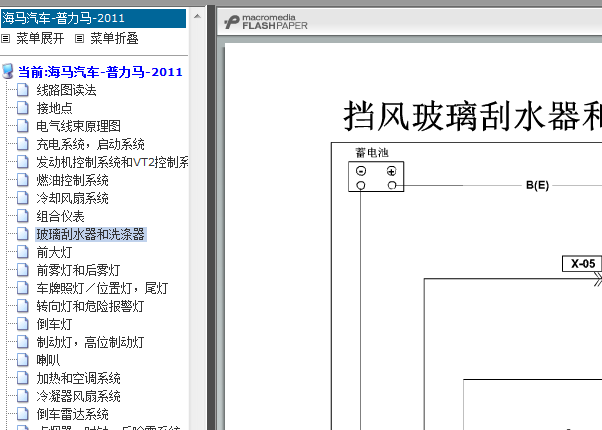
Task: Click the page icon next to 倒车雷达系统
Action: (23, 414)
